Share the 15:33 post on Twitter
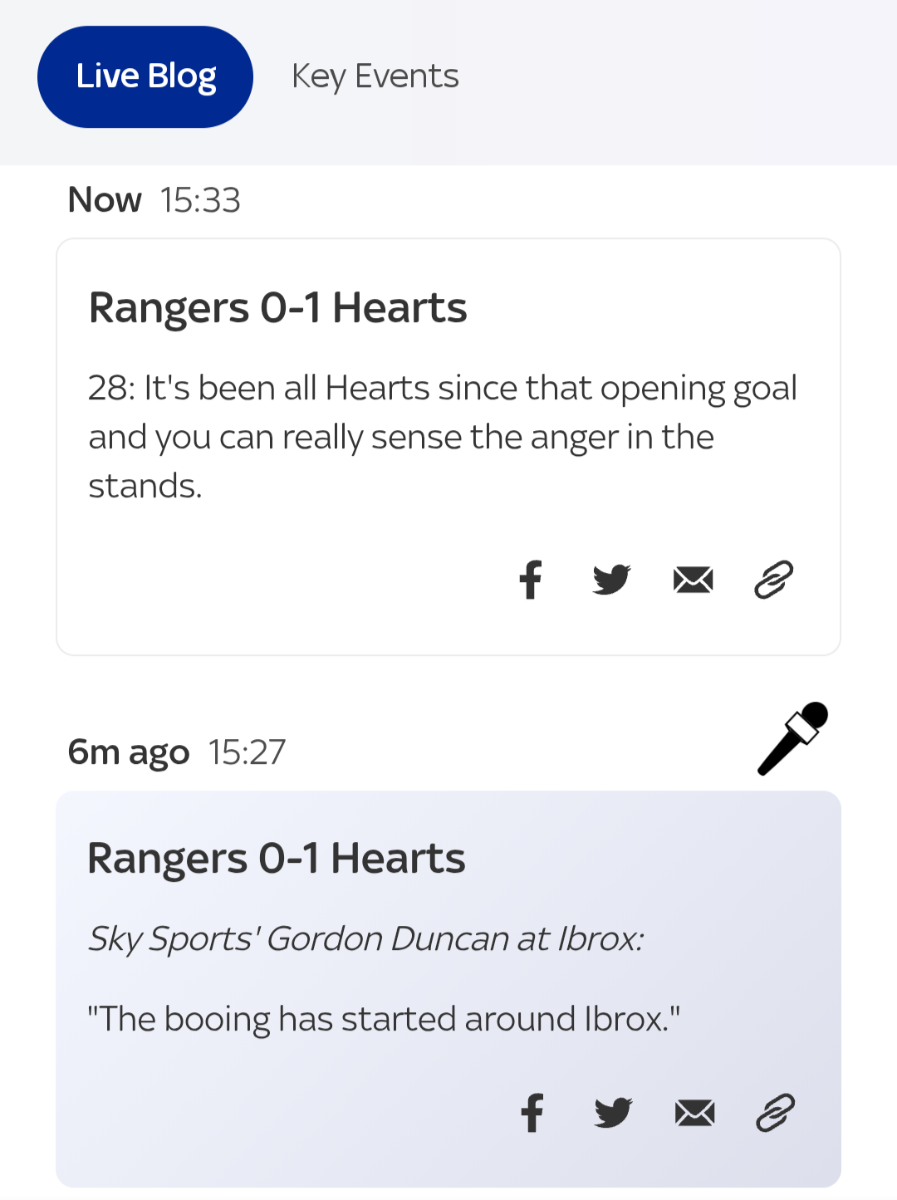 click(612, 580)
